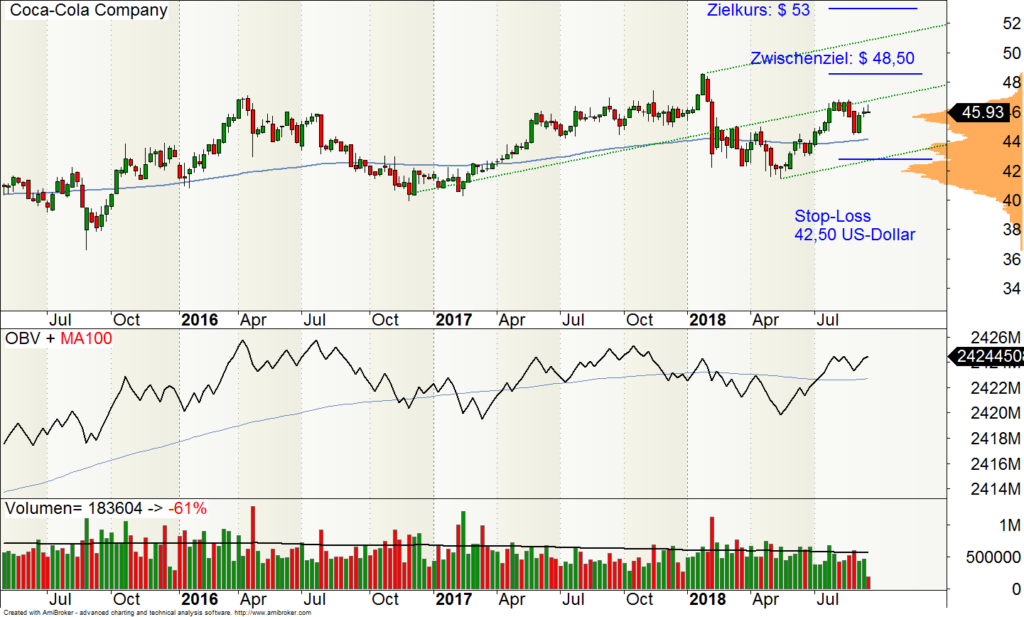Click 2018 on the volume panel date axis
Screen dimensions: 1024x617
[708, 599]
